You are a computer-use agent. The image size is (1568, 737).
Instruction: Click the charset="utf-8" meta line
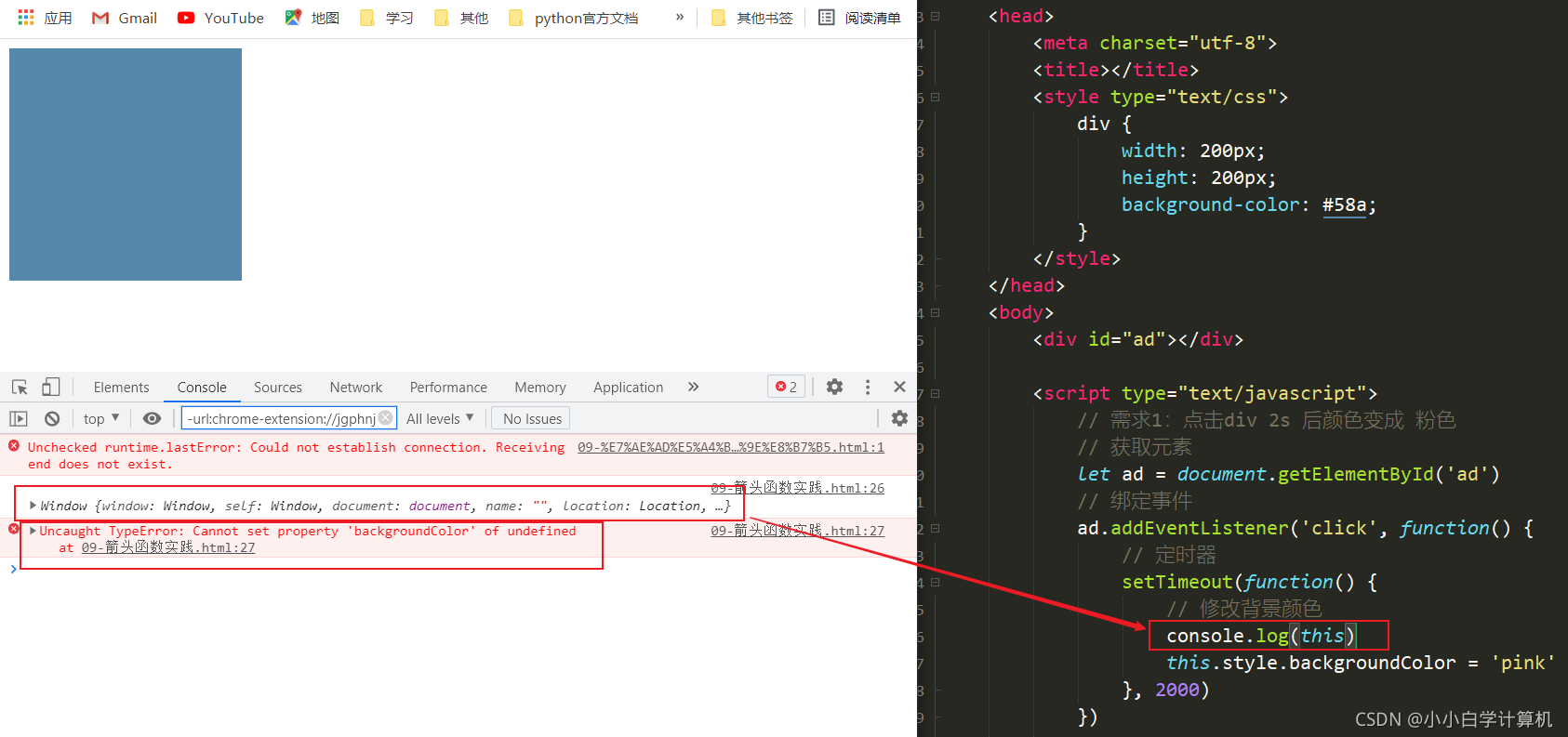pos(1154,43)
